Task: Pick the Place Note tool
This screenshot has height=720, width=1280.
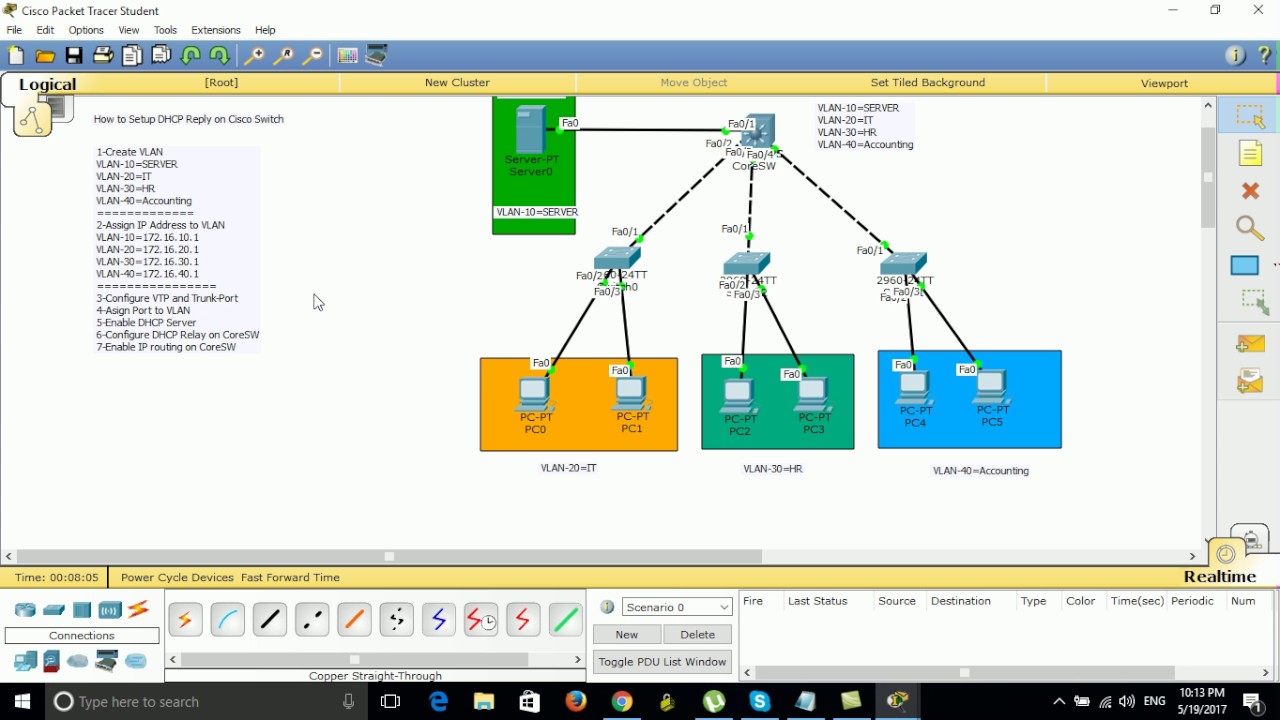Action: click(1250, 153)
